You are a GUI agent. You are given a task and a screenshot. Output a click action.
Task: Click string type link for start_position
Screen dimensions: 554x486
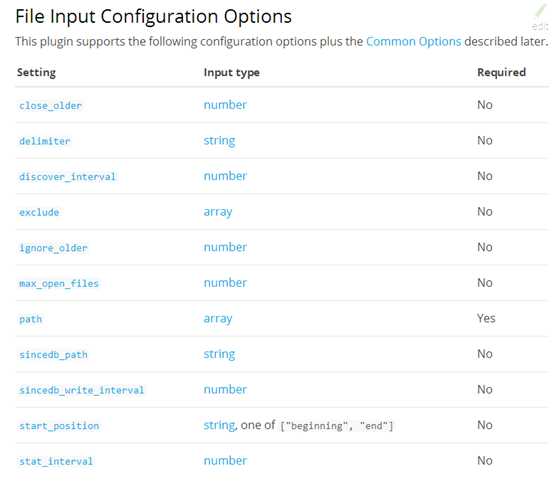click(x=219, y=425)
